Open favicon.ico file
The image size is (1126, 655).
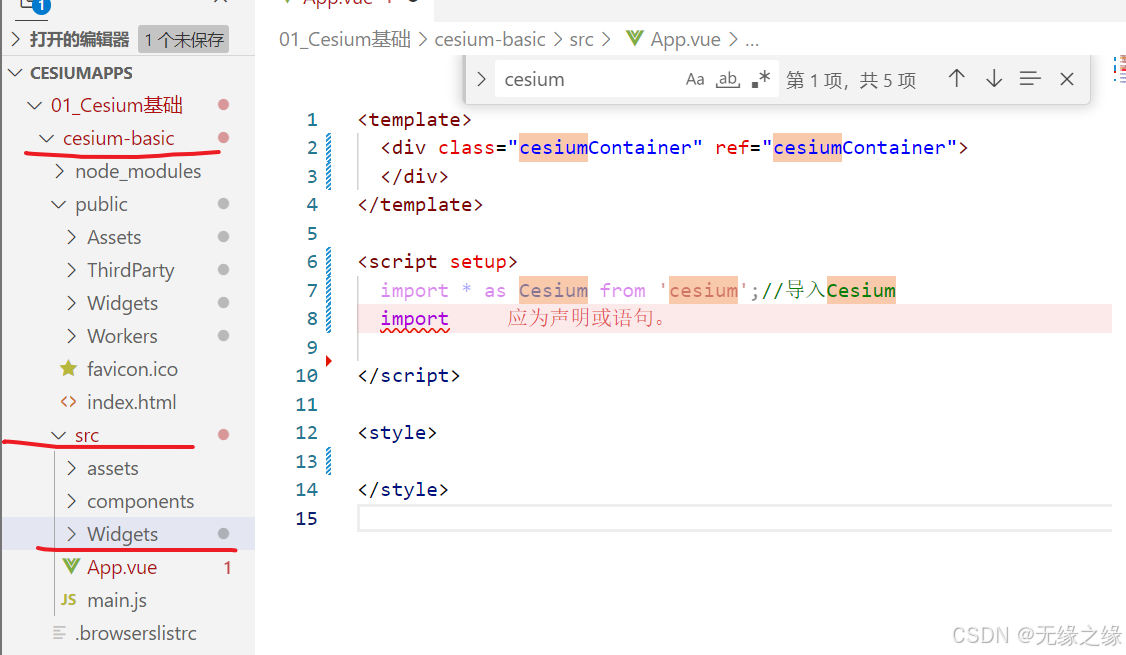[x=132, y=369]
